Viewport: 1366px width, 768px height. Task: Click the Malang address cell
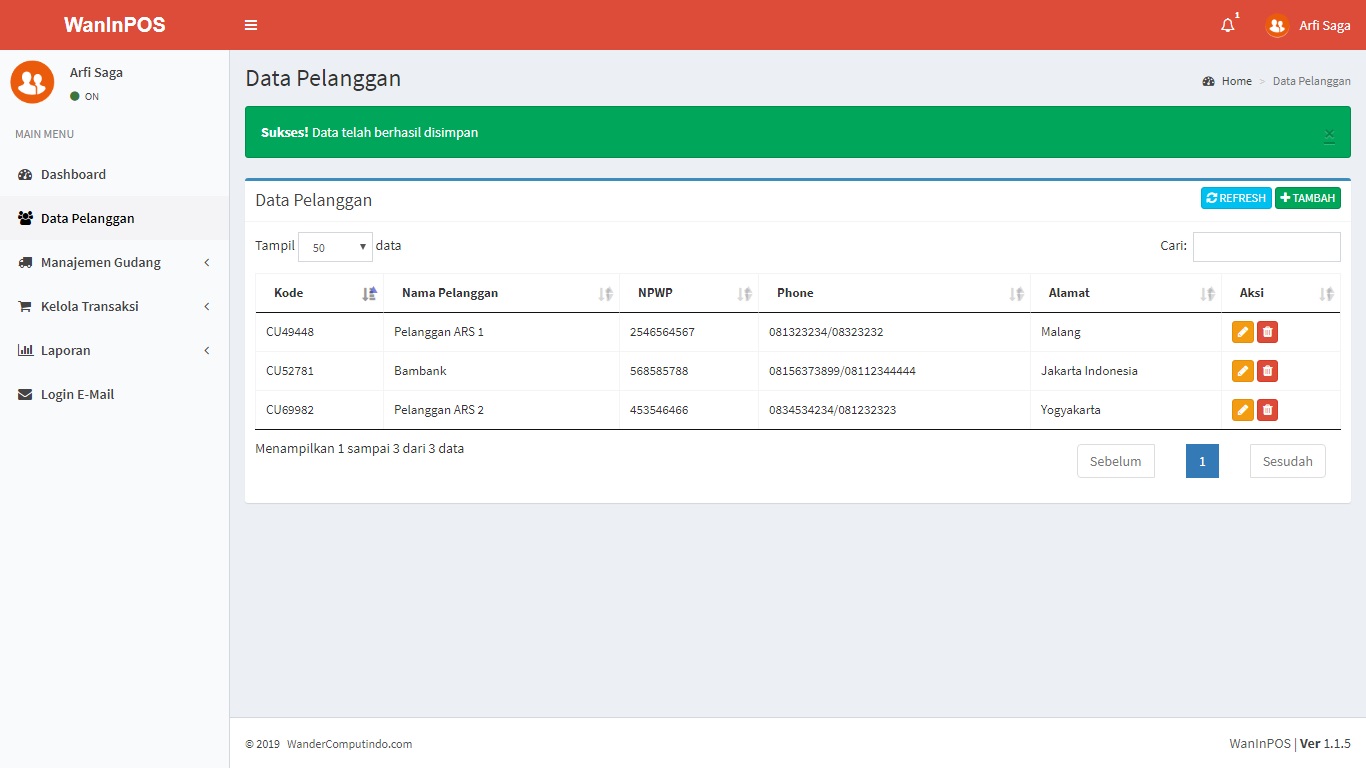tap(1126, 332)
